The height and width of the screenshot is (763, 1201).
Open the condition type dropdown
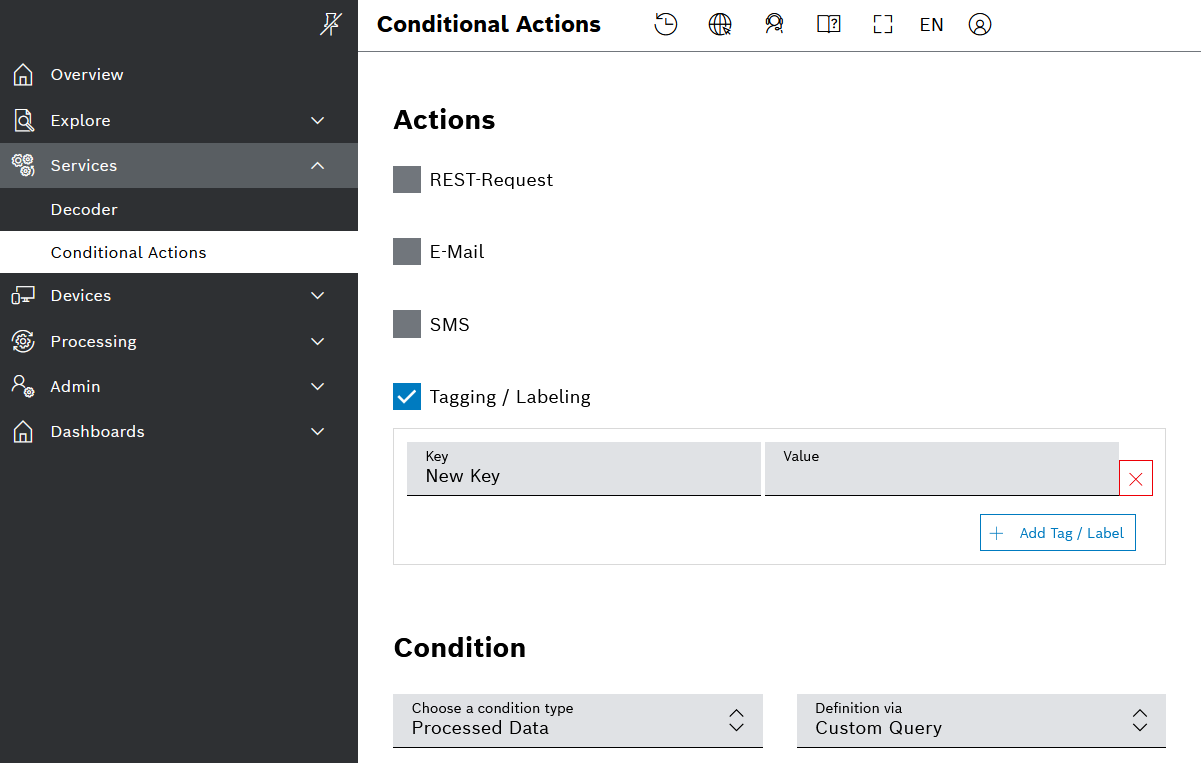click(578, 720)
